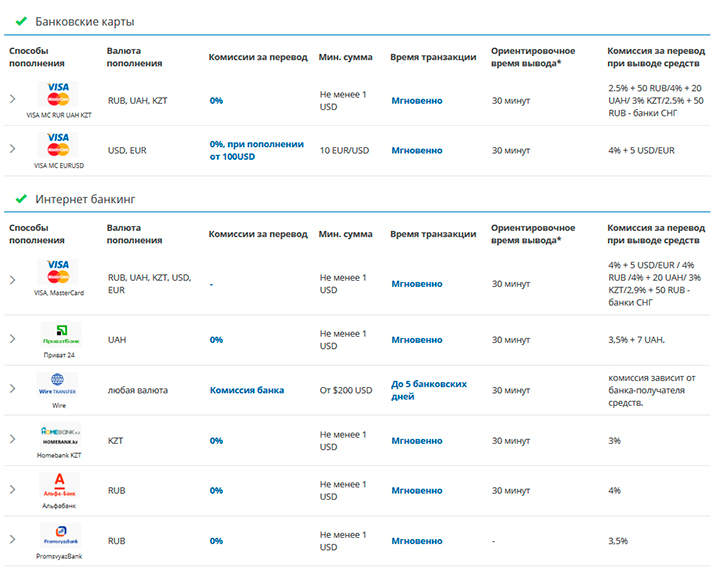This screenshot has height=571, width=720.
Task: Select the Wire Transfer globe logo
Action: click(58, 384)
